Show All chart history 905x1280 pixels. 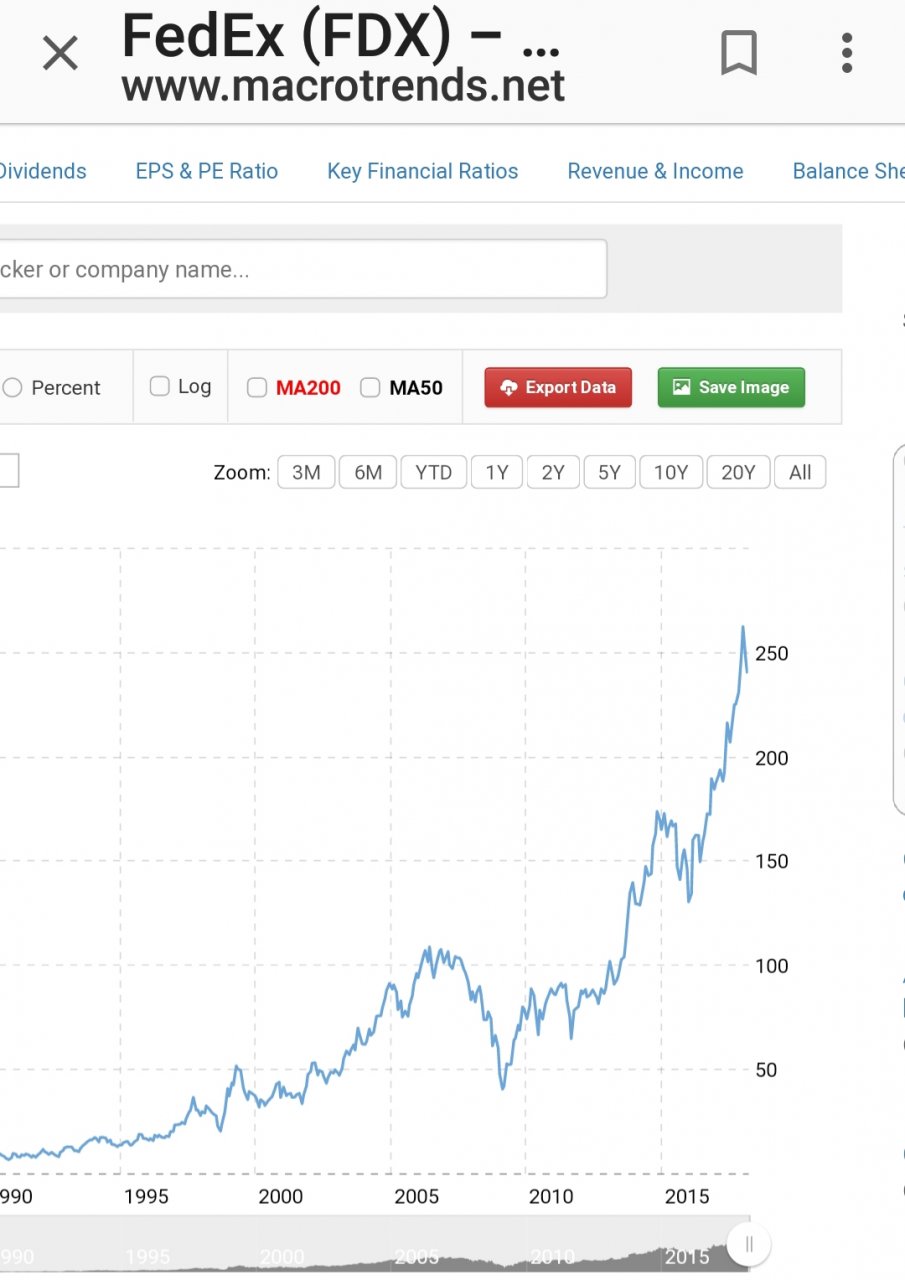point(800,472)
